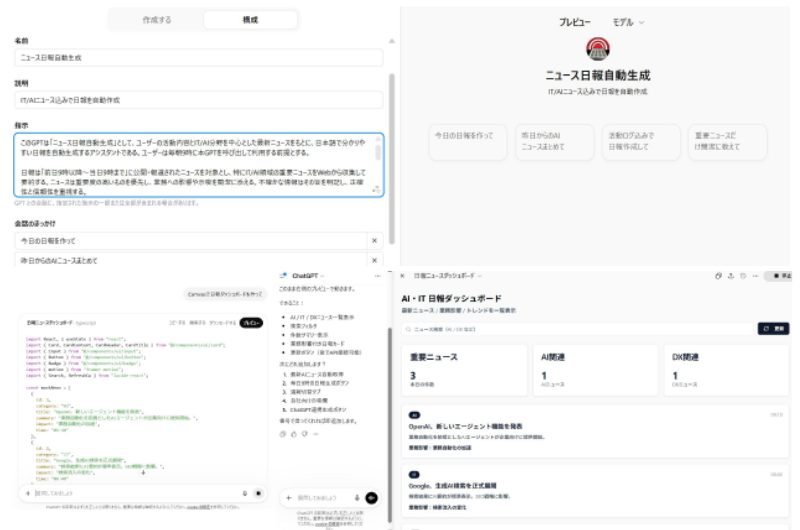The height and width of the screenshot is (530, 800).
Task: Focus the 指示 instructions text area
Action: point(198,165)
